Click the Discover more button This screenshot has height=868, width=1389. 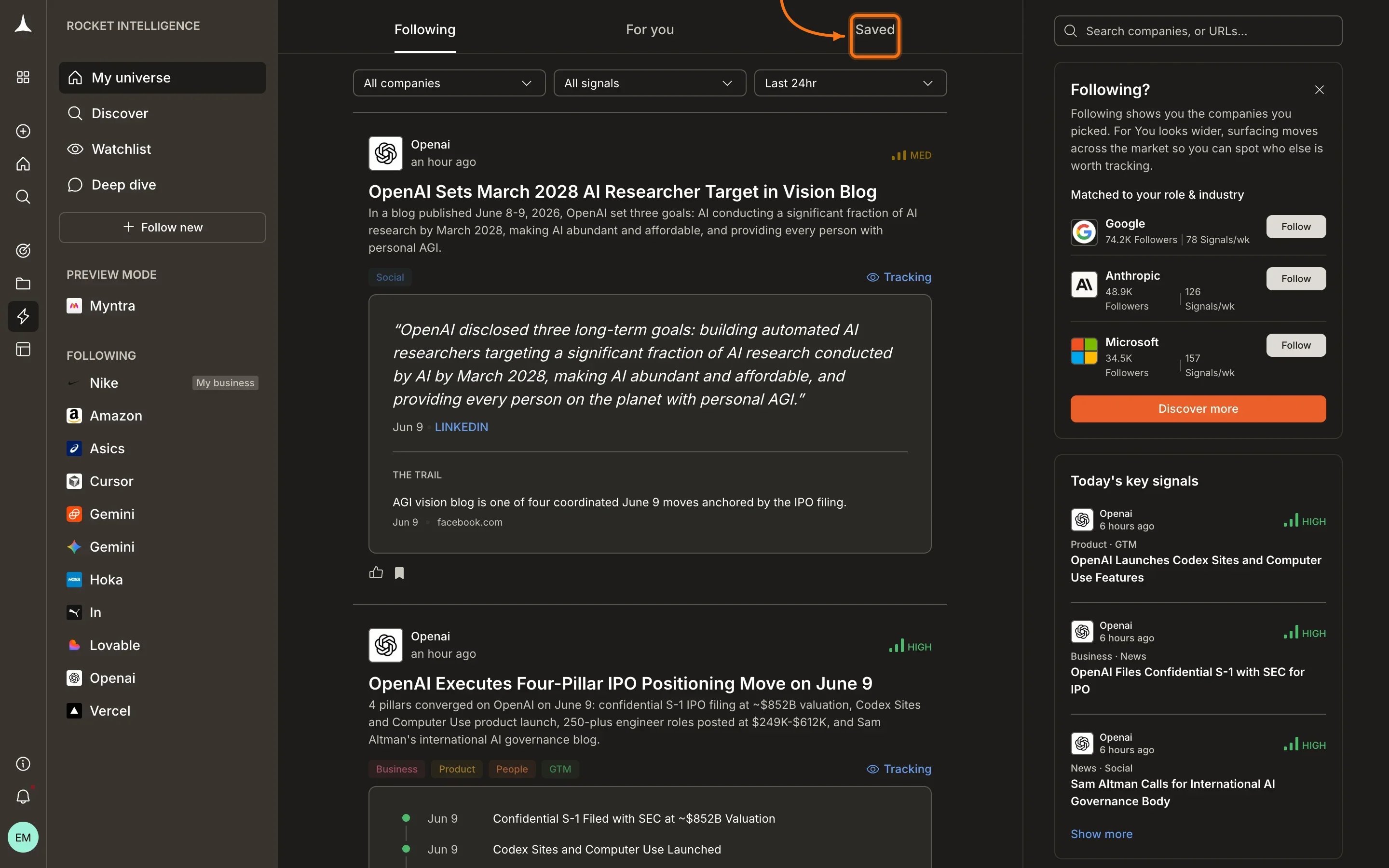(x=1198, y=409)
